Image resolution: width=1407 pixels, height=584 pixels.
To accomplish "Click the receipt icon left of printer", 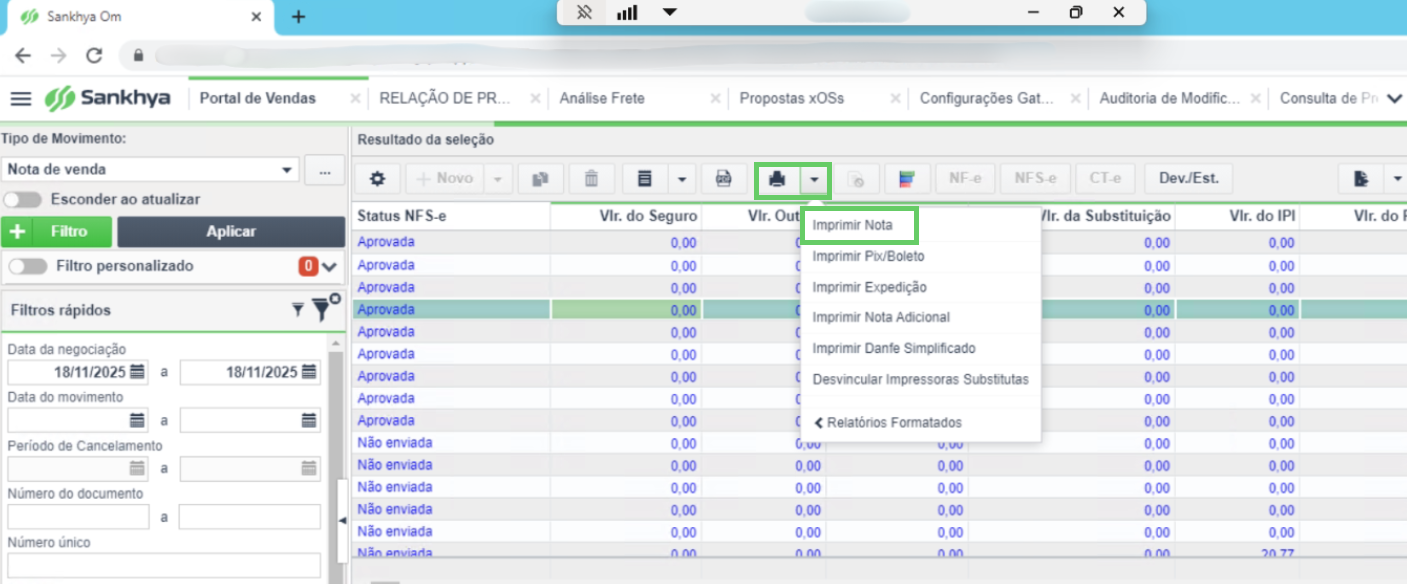I will click(722, 179).
